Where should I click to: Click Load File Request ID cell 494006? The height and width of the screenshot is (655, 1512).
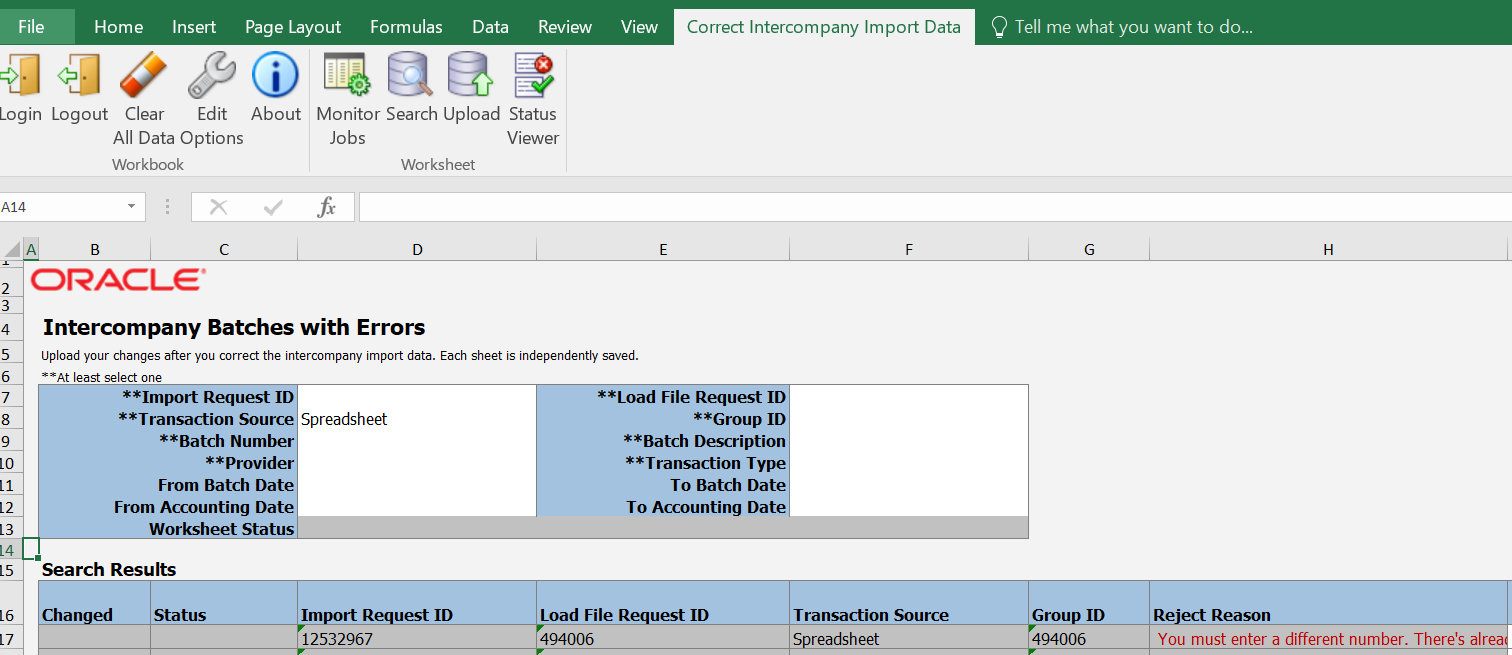point(663,638)
